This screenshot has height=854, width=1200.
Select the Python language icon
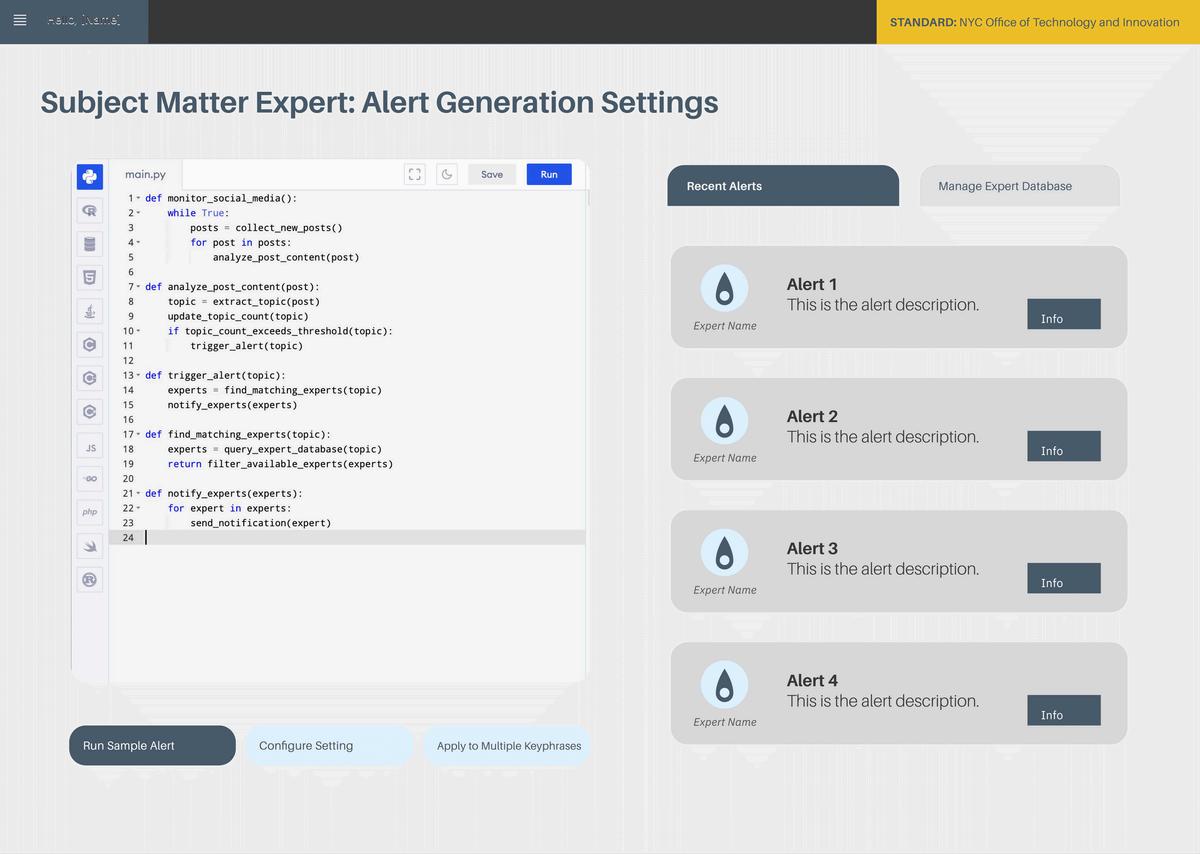(x=90, y=177)
